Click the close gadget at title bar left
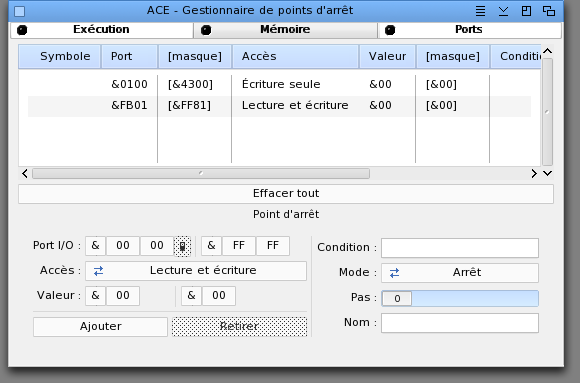 (20, 11)
